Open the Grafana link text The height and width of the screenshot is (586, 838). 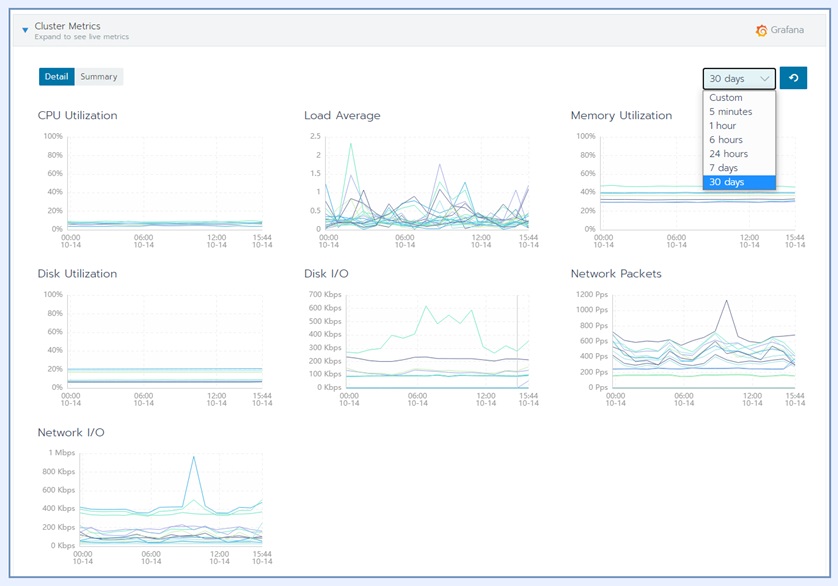[x=787, y=30]
